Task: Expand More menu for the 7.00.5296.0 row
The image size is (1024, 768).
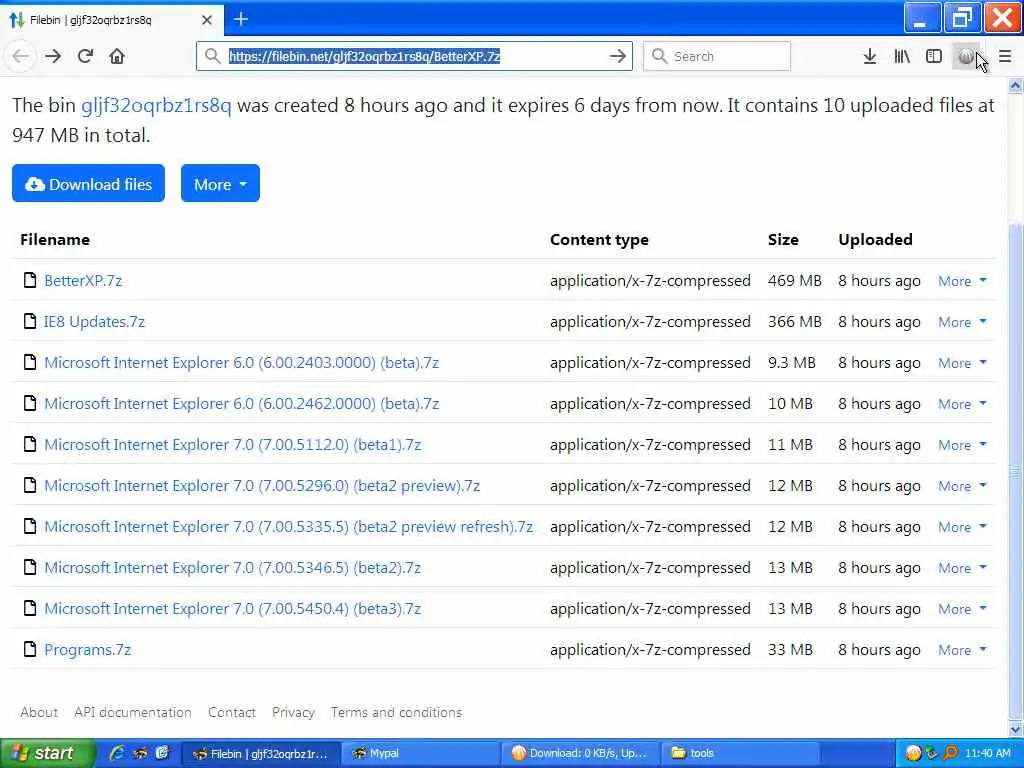Action: (x=962, y=486)
